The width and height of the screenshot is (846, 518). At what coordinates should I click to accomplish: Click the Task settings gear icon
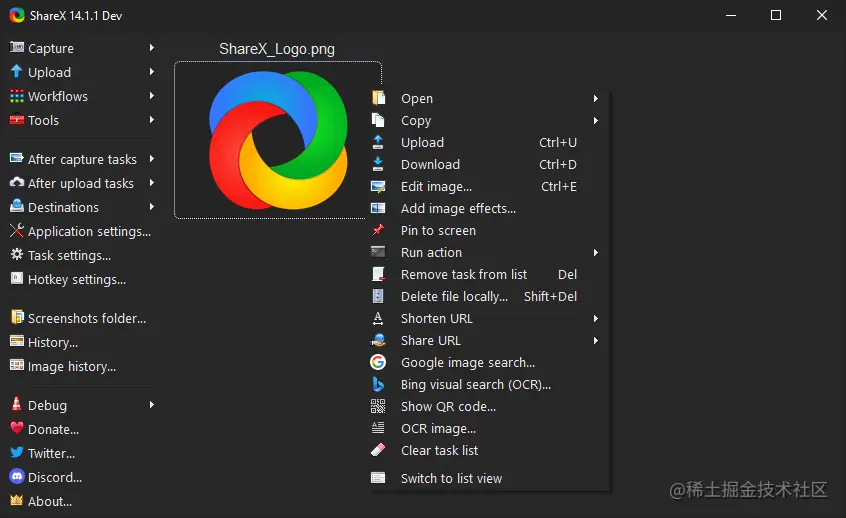(x=17, y=254)
